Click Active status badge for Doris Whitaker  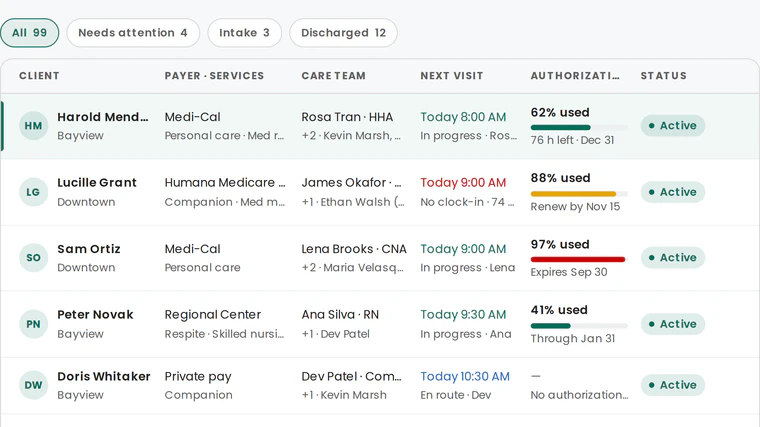pos(673,385)
